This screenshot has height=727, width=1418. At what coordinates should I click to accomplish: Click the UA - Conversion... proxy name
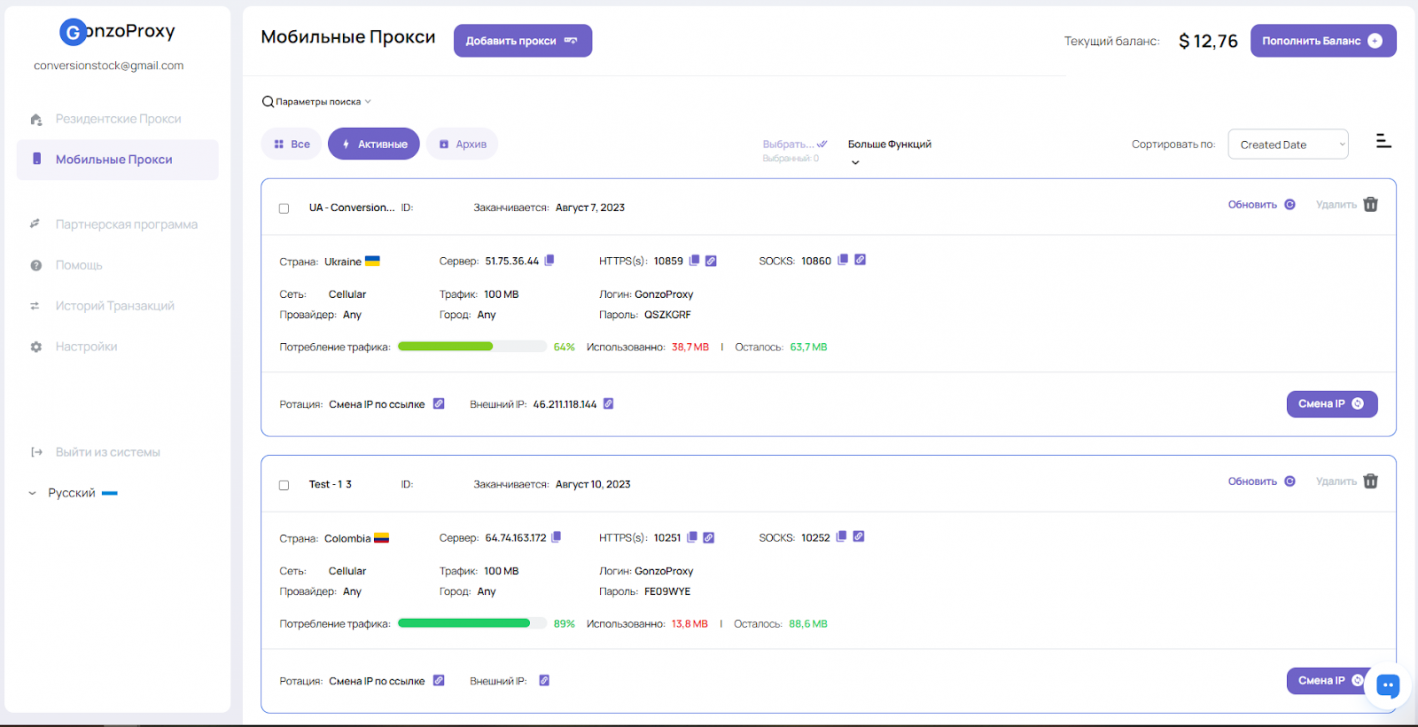352,208
